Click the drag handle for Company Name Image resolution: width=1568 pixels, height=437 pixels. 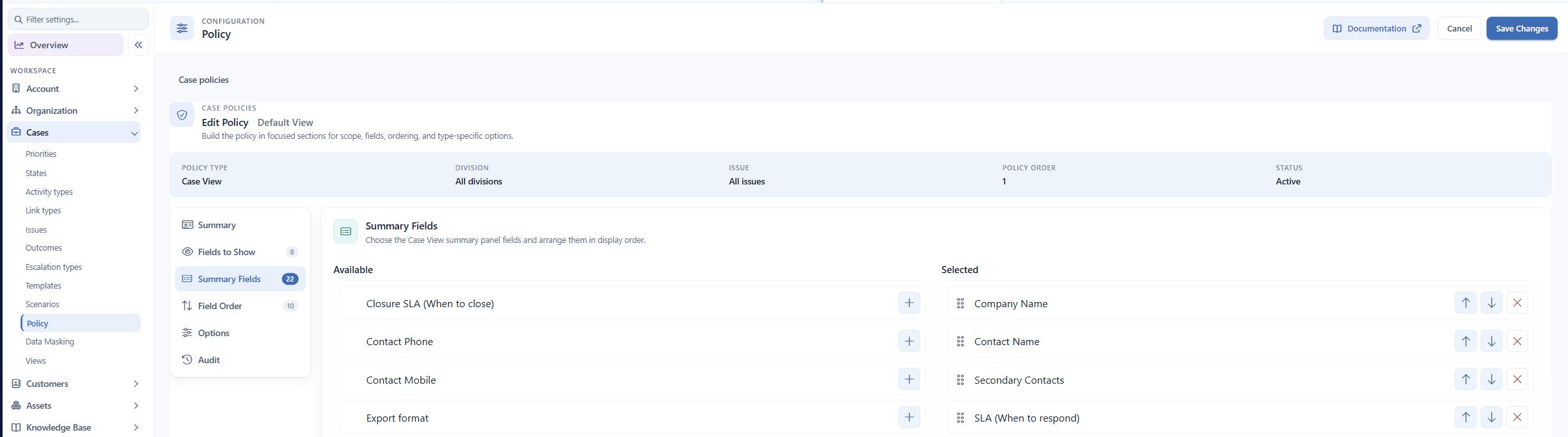(x=960, y=303)
